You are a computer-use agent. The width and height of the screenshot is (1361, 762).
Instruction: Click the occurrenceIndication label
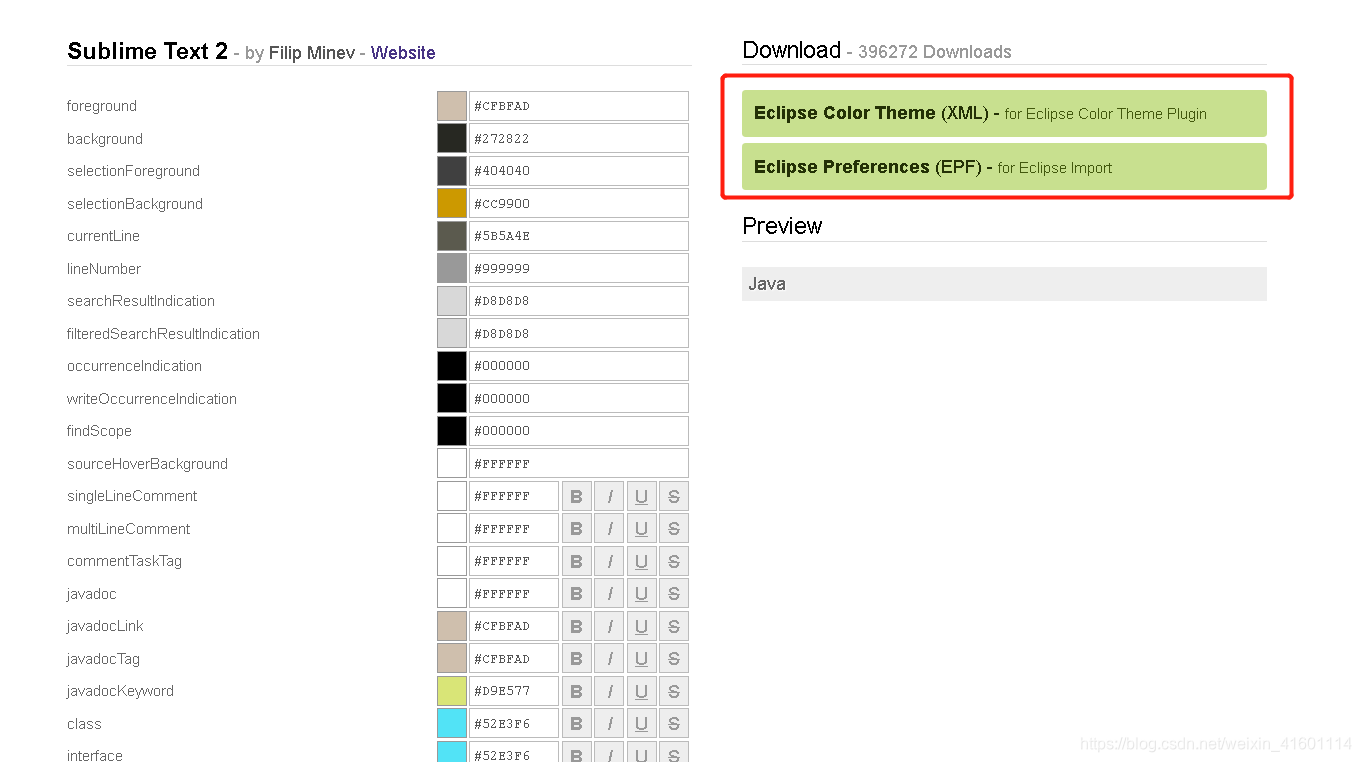click(x=134, y=366)
